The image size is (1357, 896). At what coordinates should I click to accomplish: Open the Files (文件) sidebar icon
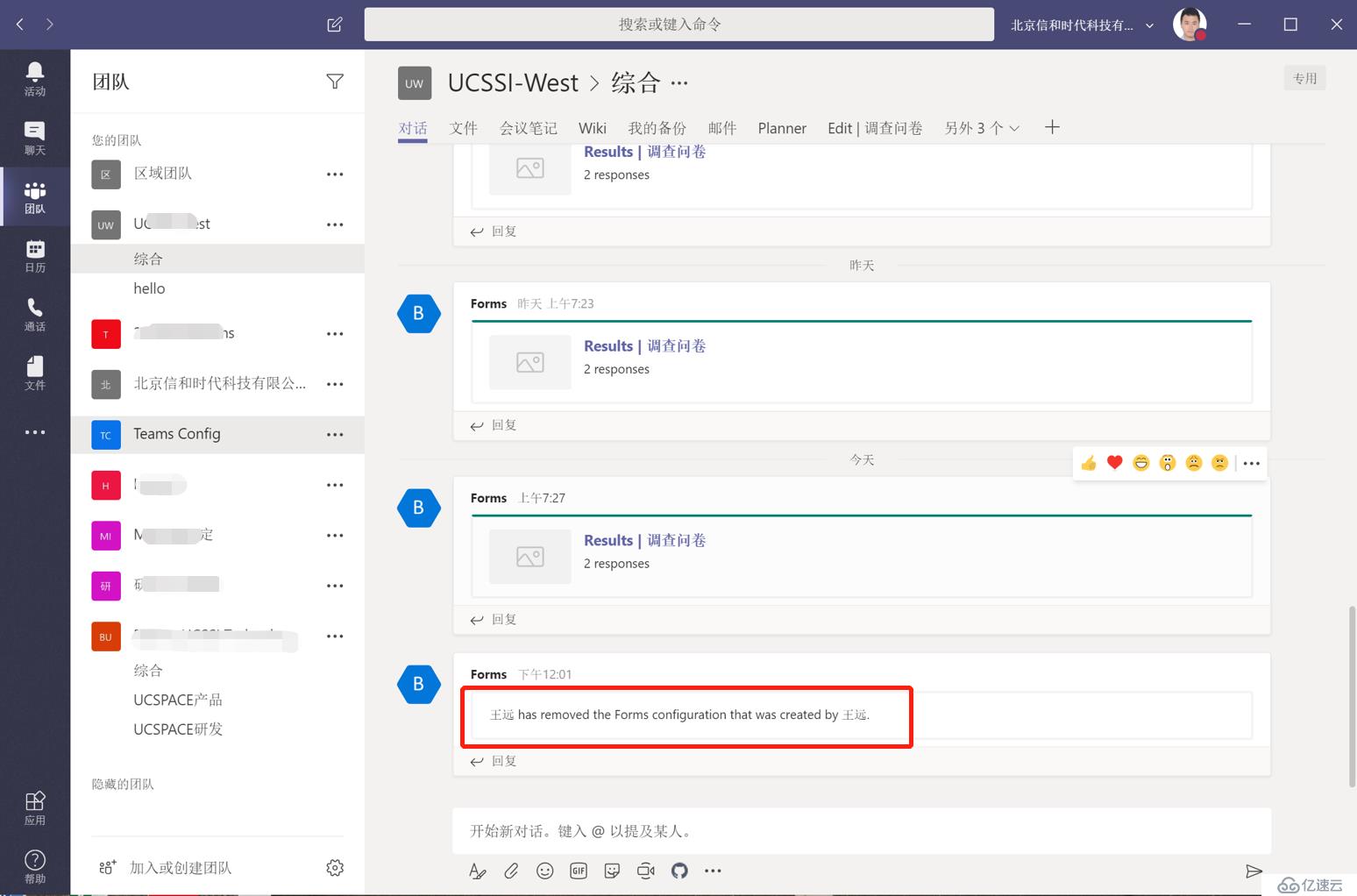pyautogui.click(x=35, y=373)
